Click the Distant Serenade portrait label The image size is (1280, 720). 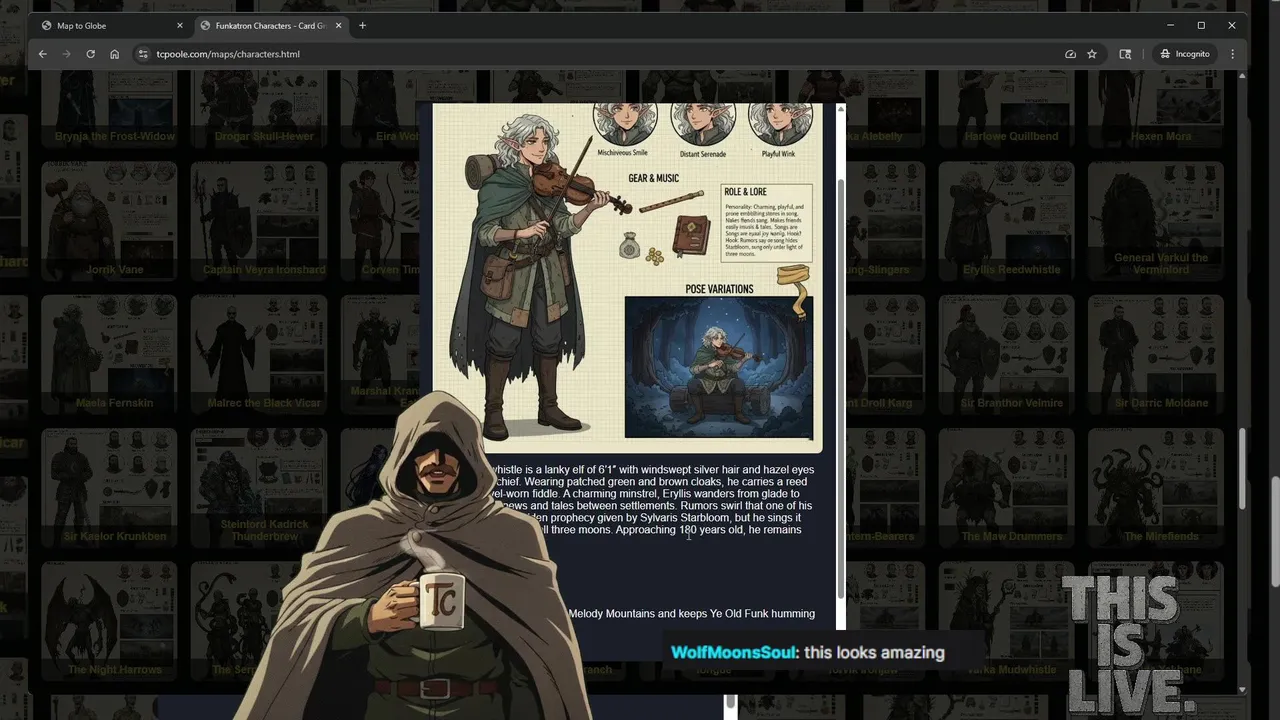tap(702, 154)
